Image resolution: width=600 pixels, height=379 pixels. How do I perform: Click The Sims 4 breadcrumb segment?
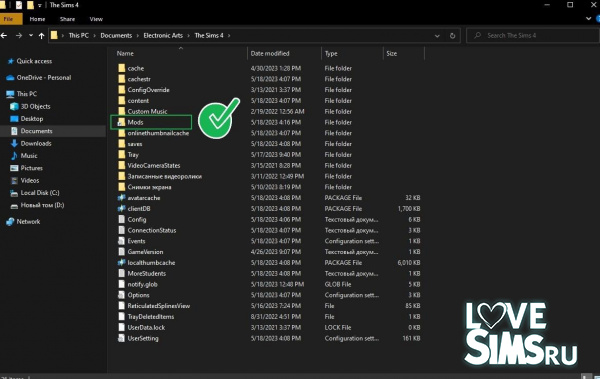(x=209, y=35)
